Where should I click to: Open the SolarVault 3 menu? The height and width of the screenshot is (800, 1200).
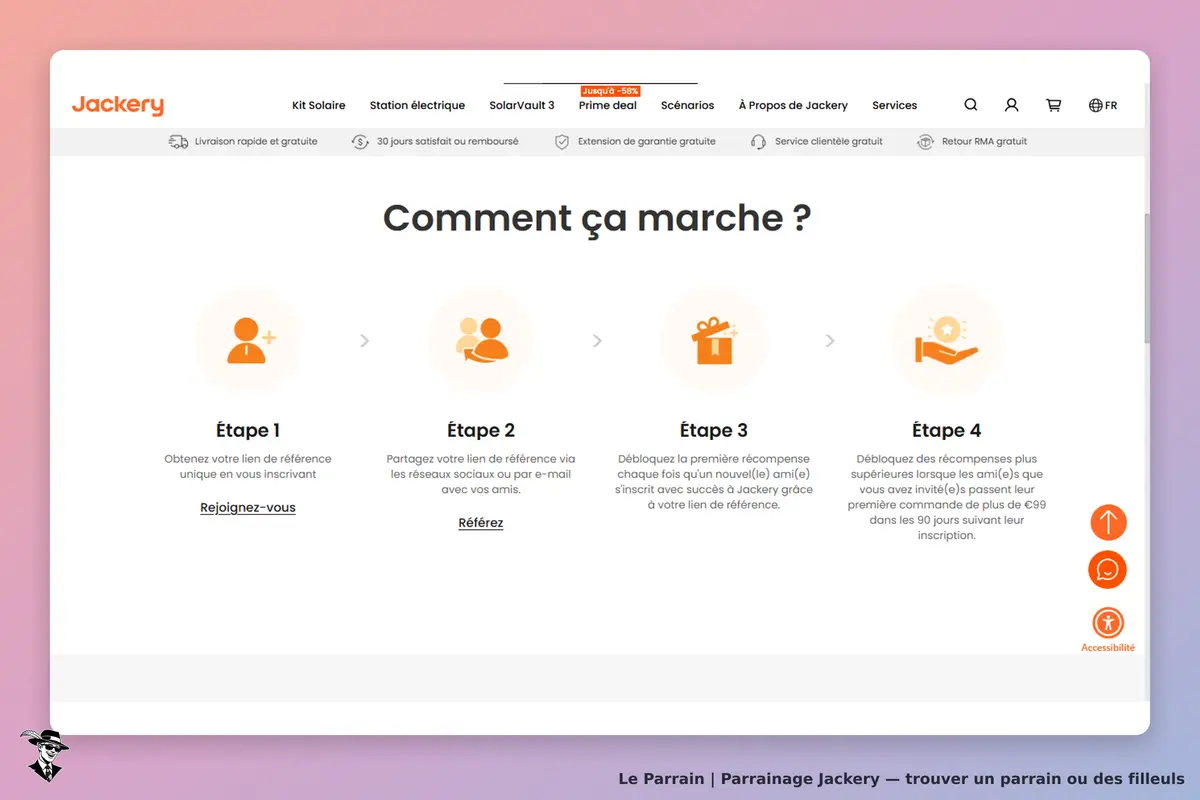point(522,105)
